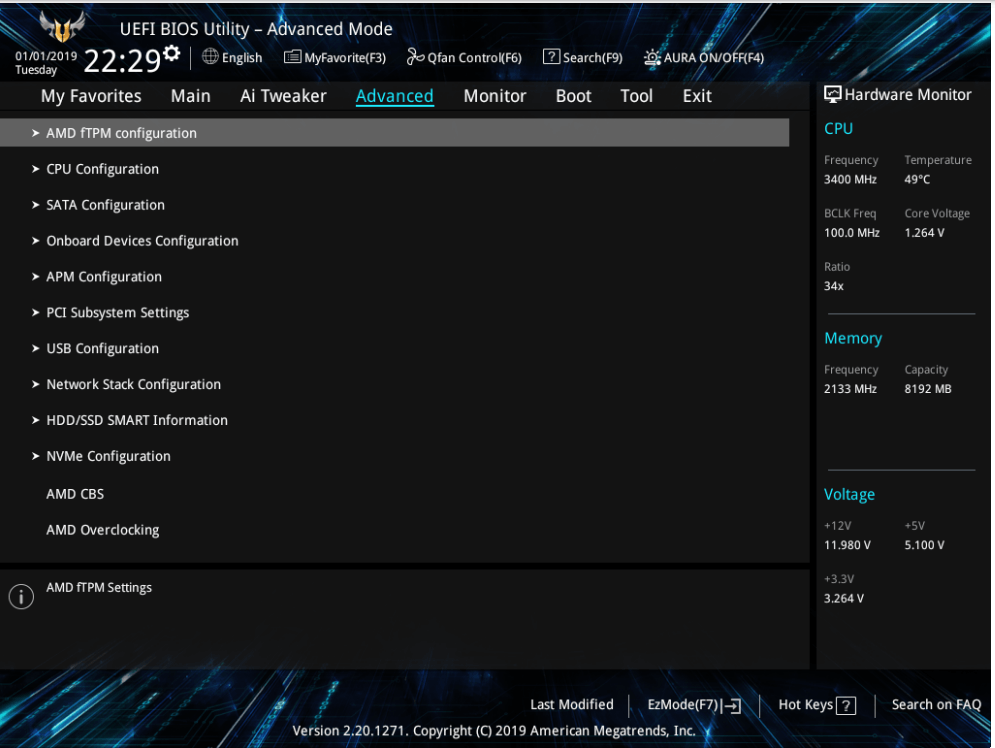Open NVMe Configuration text
This screenshot has width=995, height=748.
click(109, 456)
